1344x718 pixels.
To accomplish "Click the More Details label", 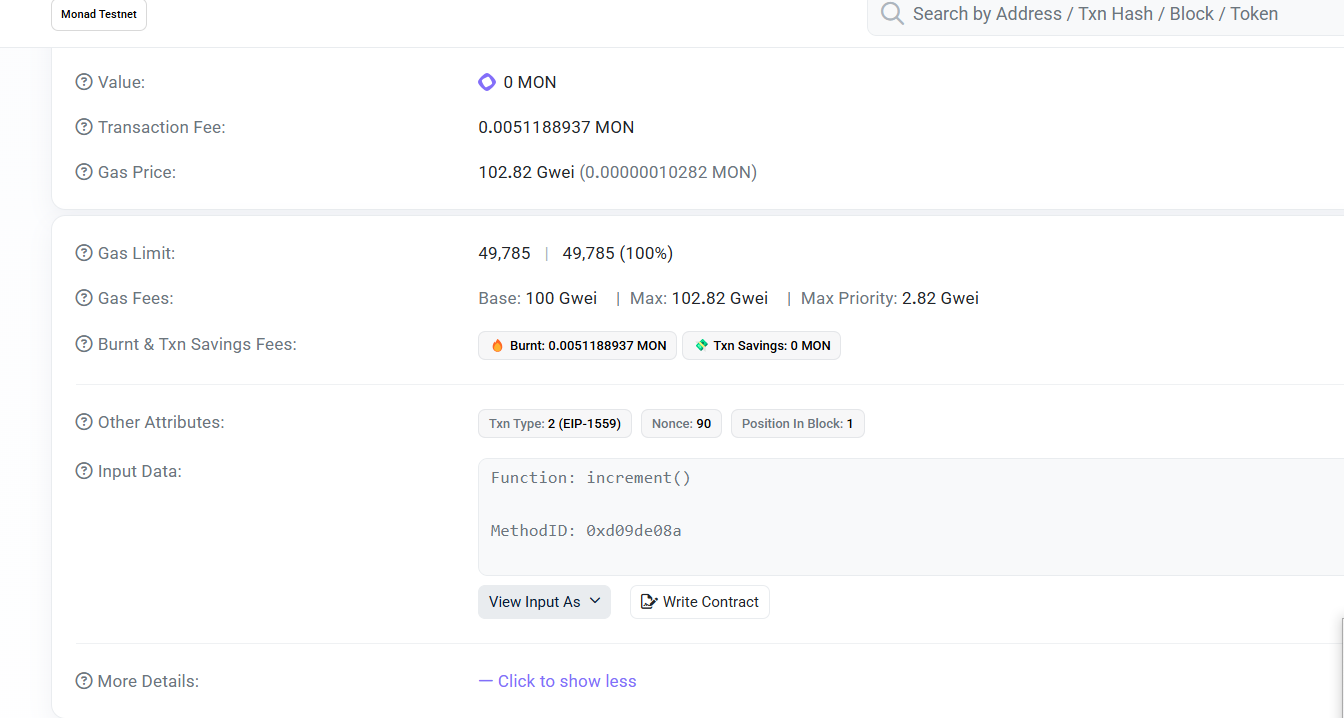I will pyautogui.click(x=148, y=681).
